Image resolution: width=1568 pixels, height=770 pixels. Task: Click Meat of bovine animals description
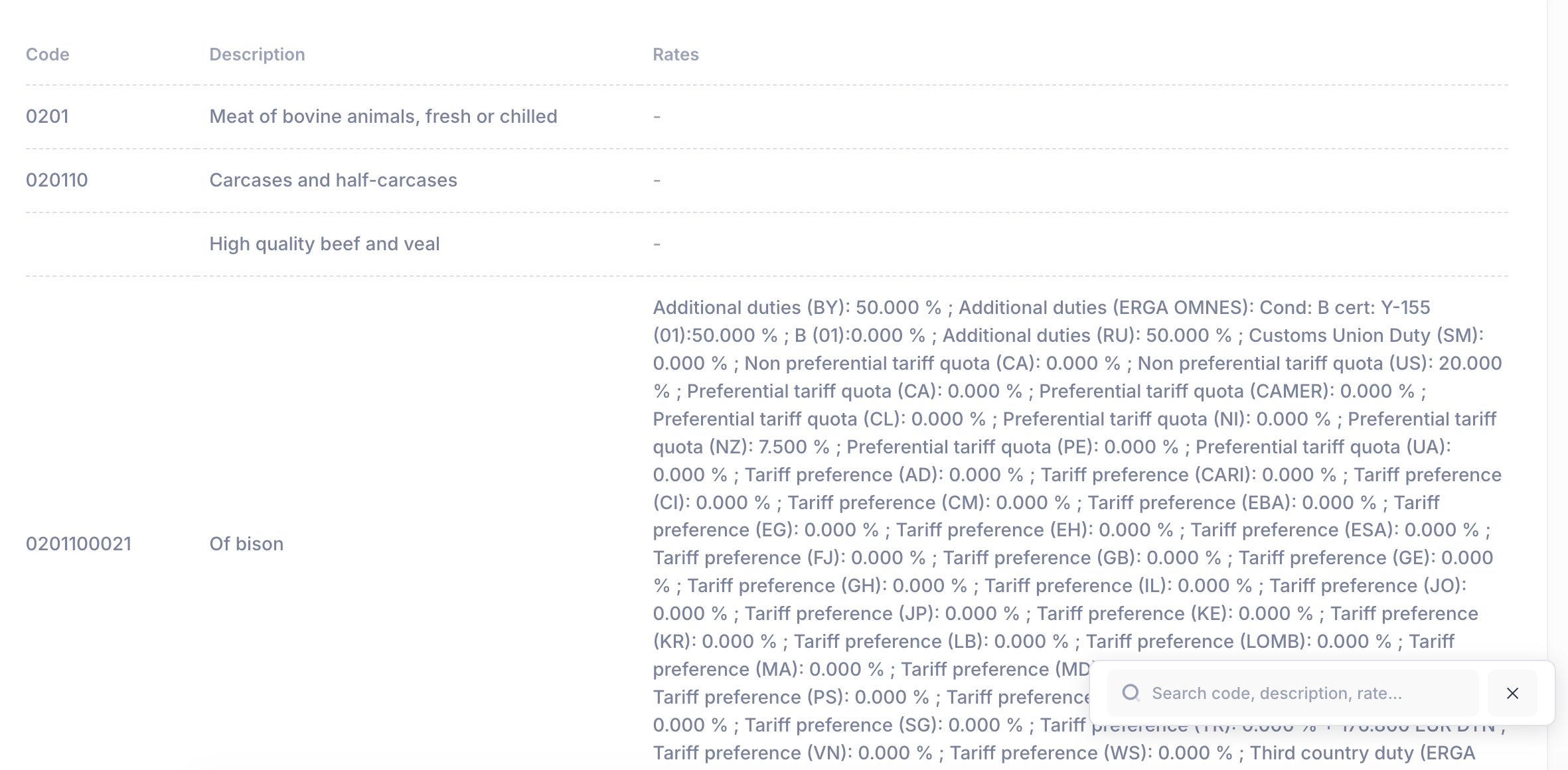click(383, 116)
